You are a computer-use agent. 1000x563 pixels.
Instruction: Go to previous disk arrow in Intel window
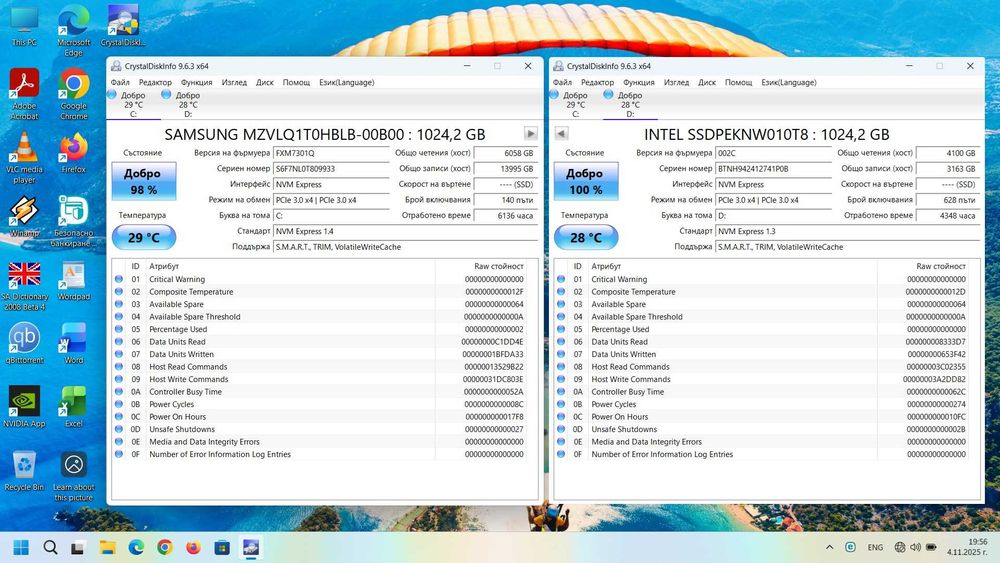(x=561, y=133)
